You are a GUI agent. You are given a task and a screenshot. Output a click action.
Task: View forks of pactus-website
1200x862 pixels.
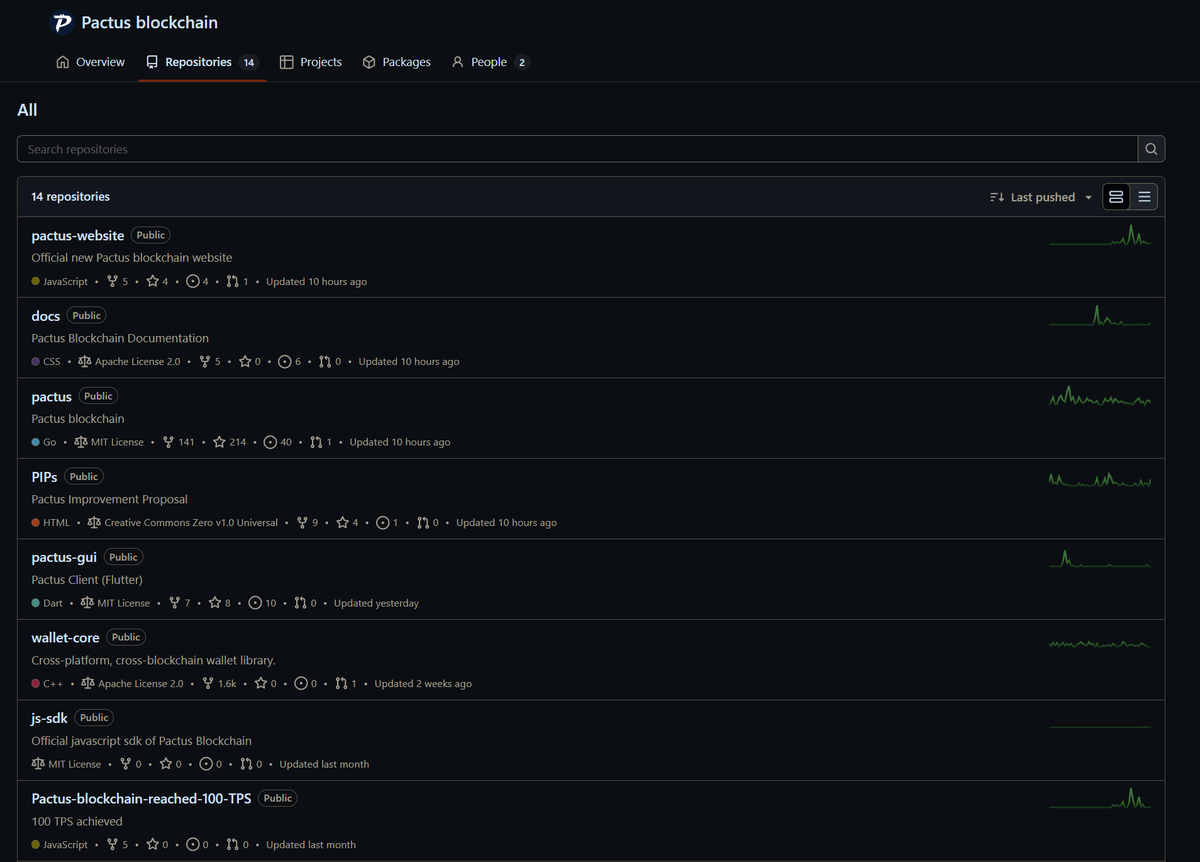(117, 282)
